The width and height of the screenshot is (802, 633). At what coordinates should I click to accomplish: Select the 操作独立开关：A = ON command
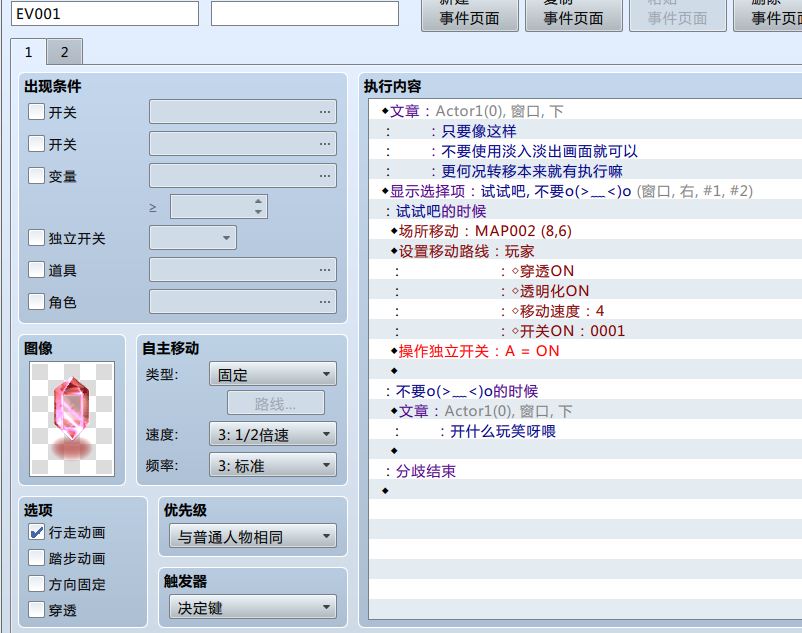click(585, 351)
